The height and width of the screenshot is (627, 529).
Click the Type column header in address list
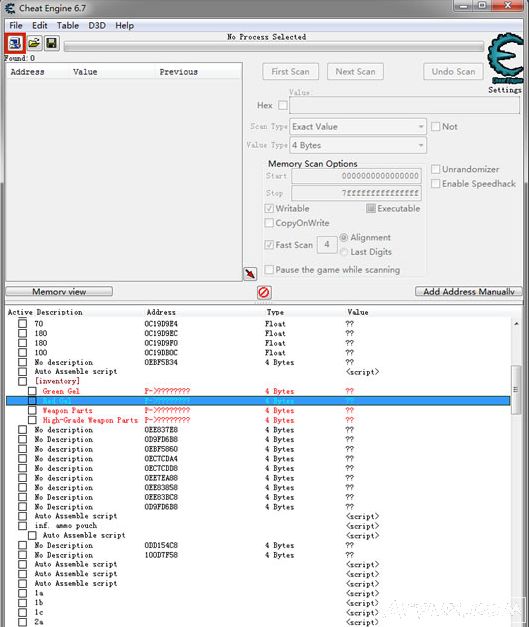[275, 312]
